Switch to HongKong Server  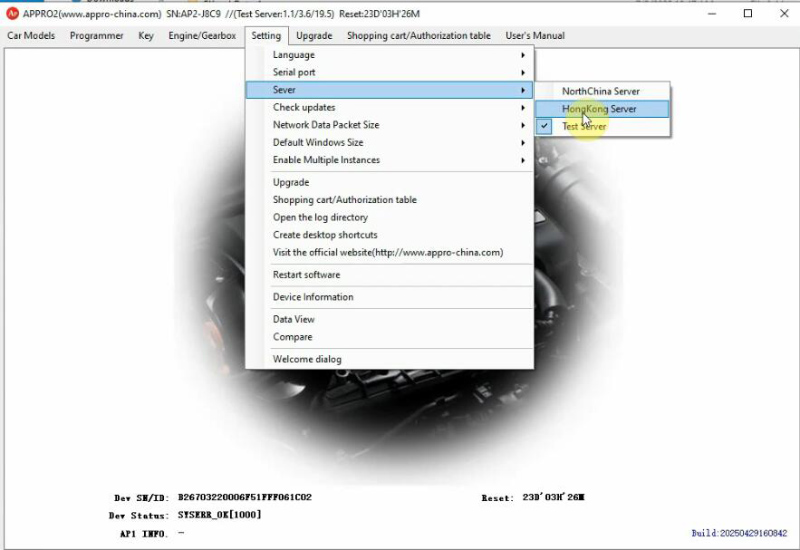[x=602, y=109]
